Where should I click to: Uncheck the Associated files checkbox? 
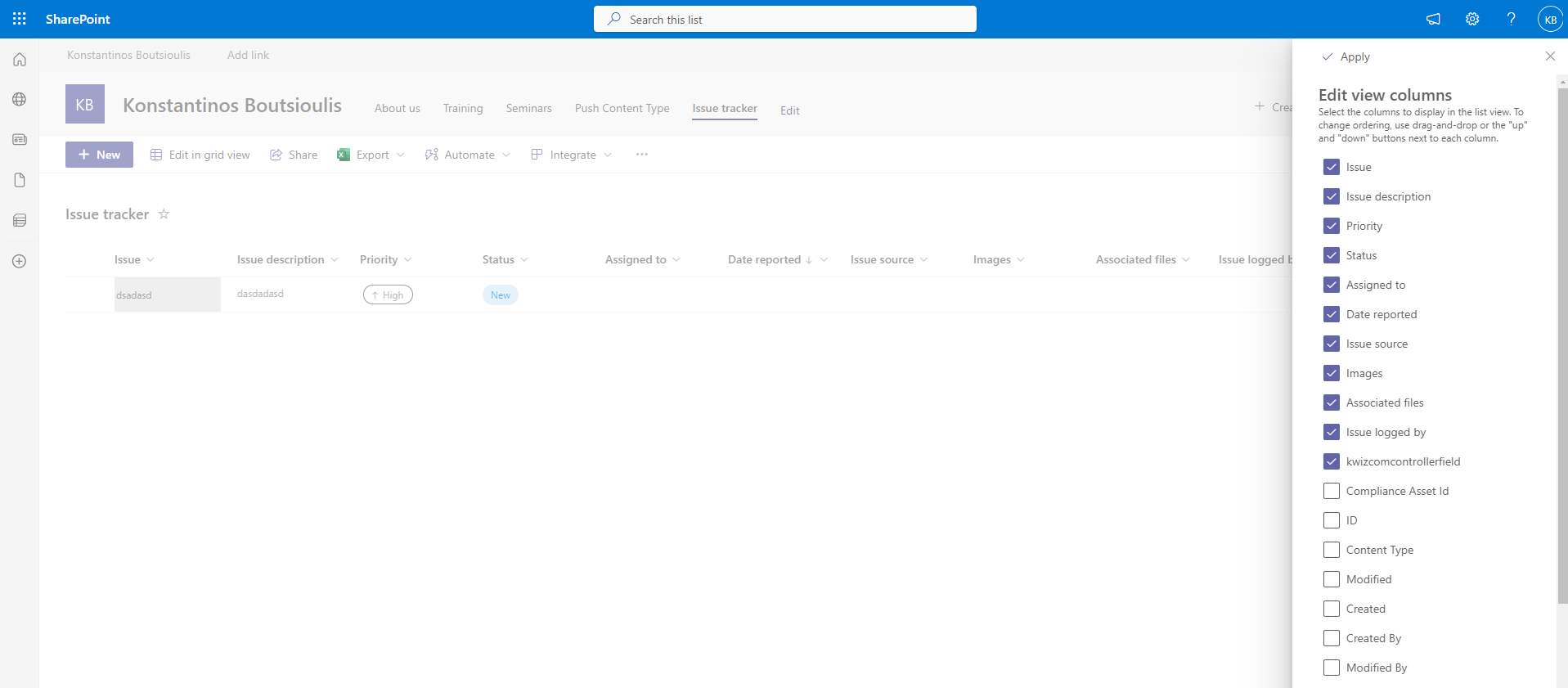(x=1332, y=402)
